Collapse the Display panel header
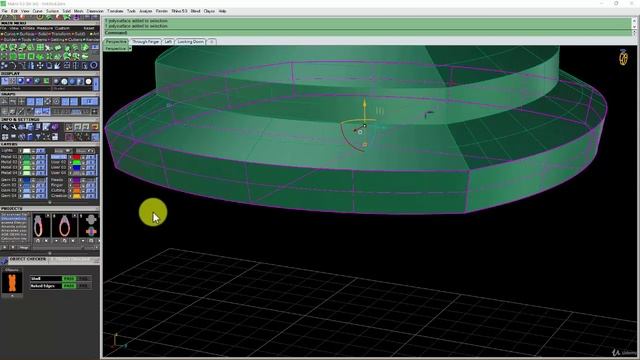This screenshot has height=360, width=640. point(50,73)
